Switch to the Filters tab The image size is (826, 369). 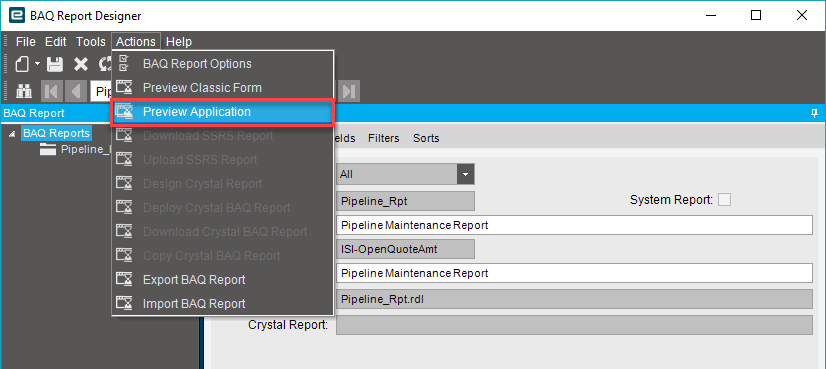coord(384,138)
